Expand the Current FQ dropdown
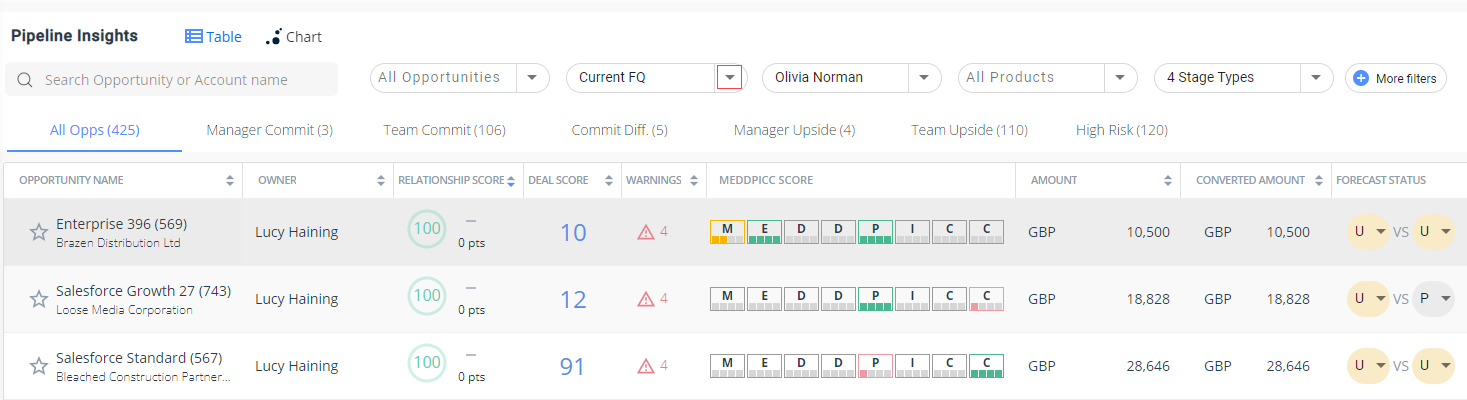The width and height of the screenshot is (1467, 400). point(729,78)
